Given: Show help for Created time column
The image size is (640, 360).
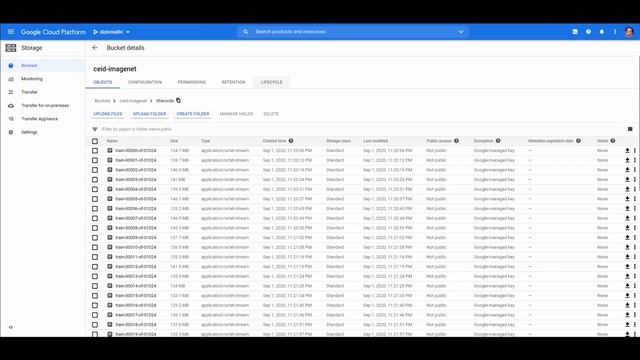Looking at the screenshot, I should (x=291, y=141).
